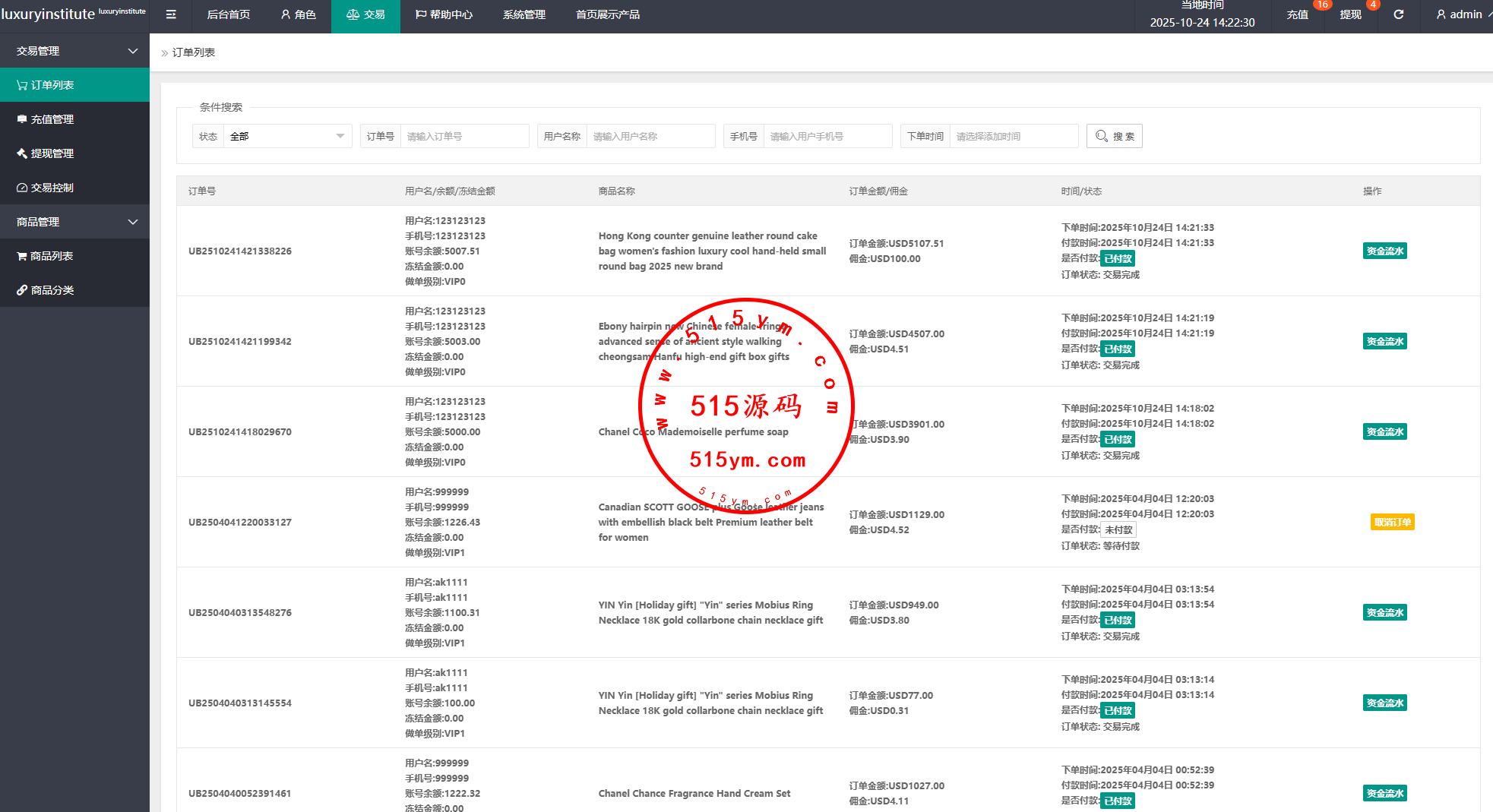The width and height of the screenshot is (1493, 812).
Task: Open the 帮助中心 top menu
Action: 444,14
